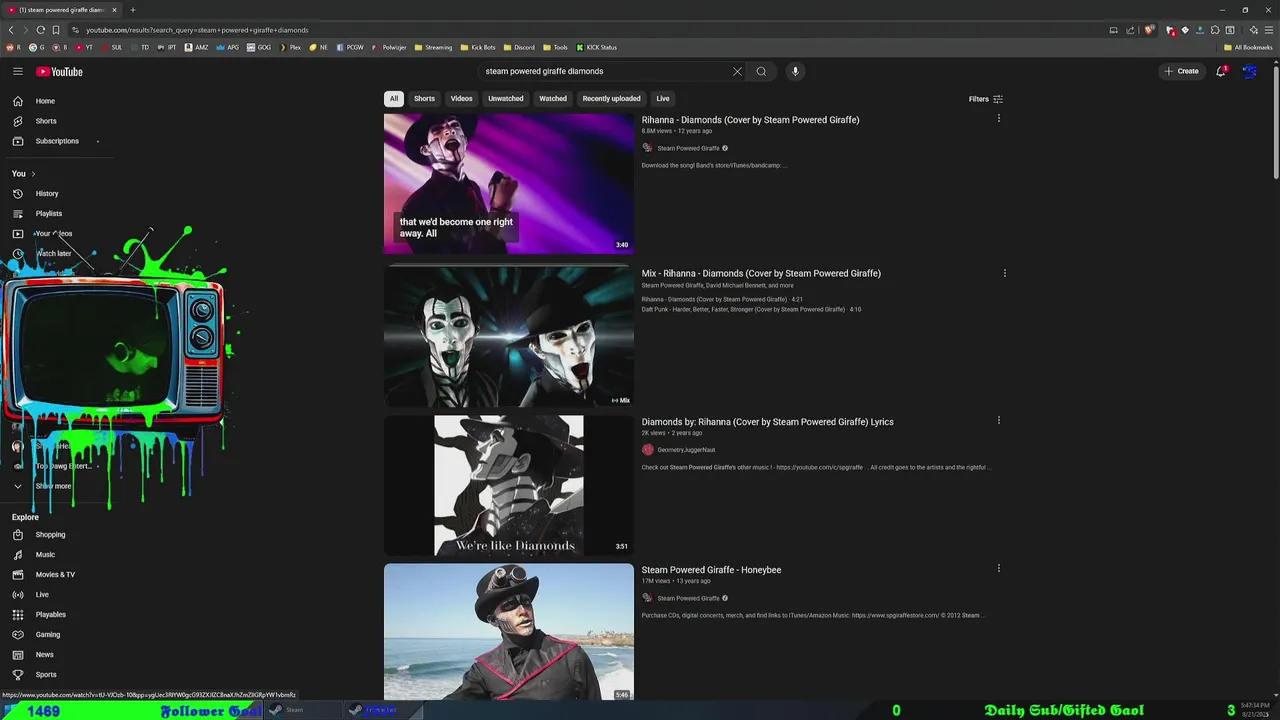Open Diamonds by Rihanna Lyrics video title
This screenshot has width=1280, height=720.
pyautogui.click(x=767, y=422)
